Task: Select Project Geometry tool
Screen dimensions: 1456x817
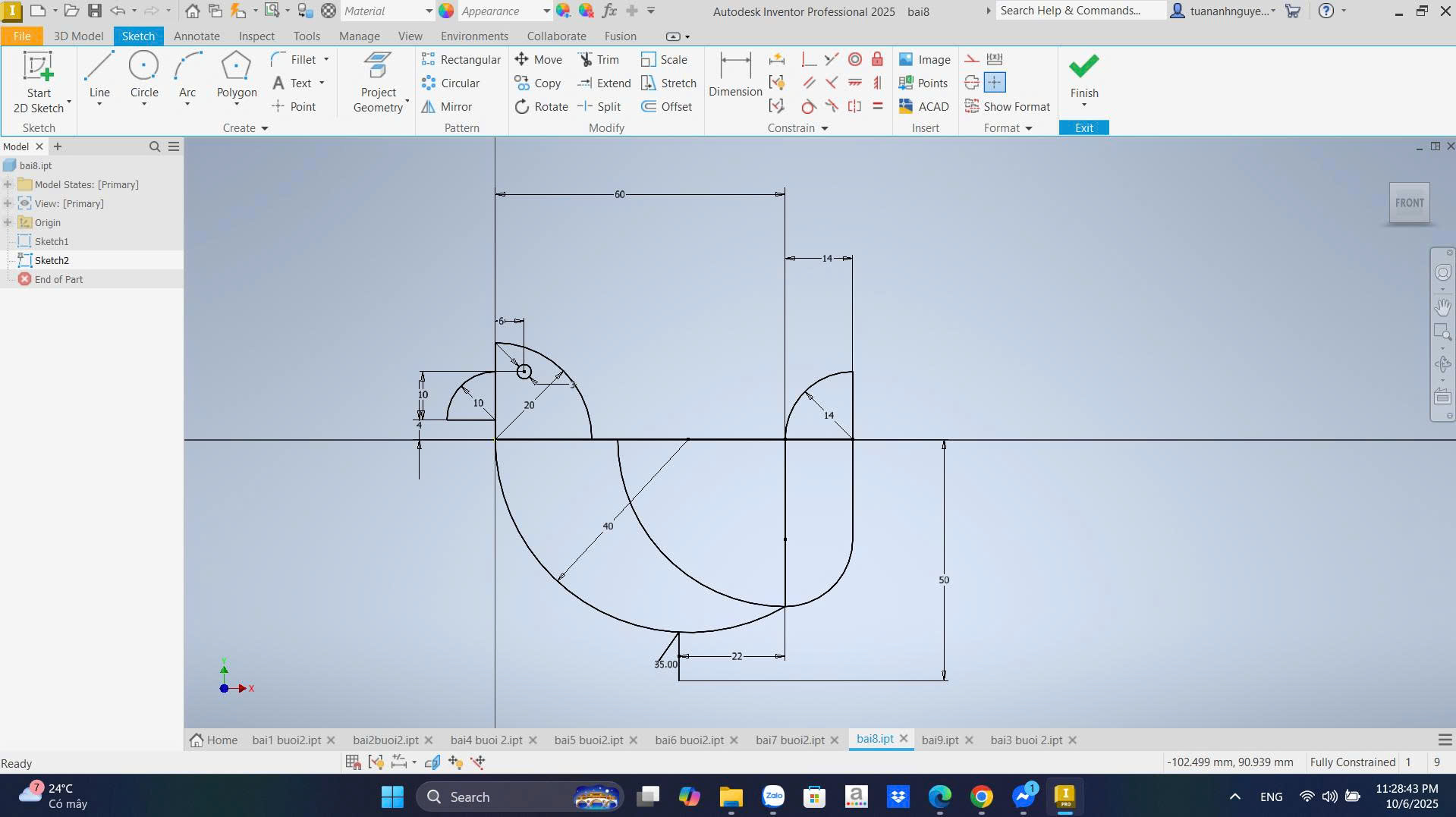Action: (378, 83)
